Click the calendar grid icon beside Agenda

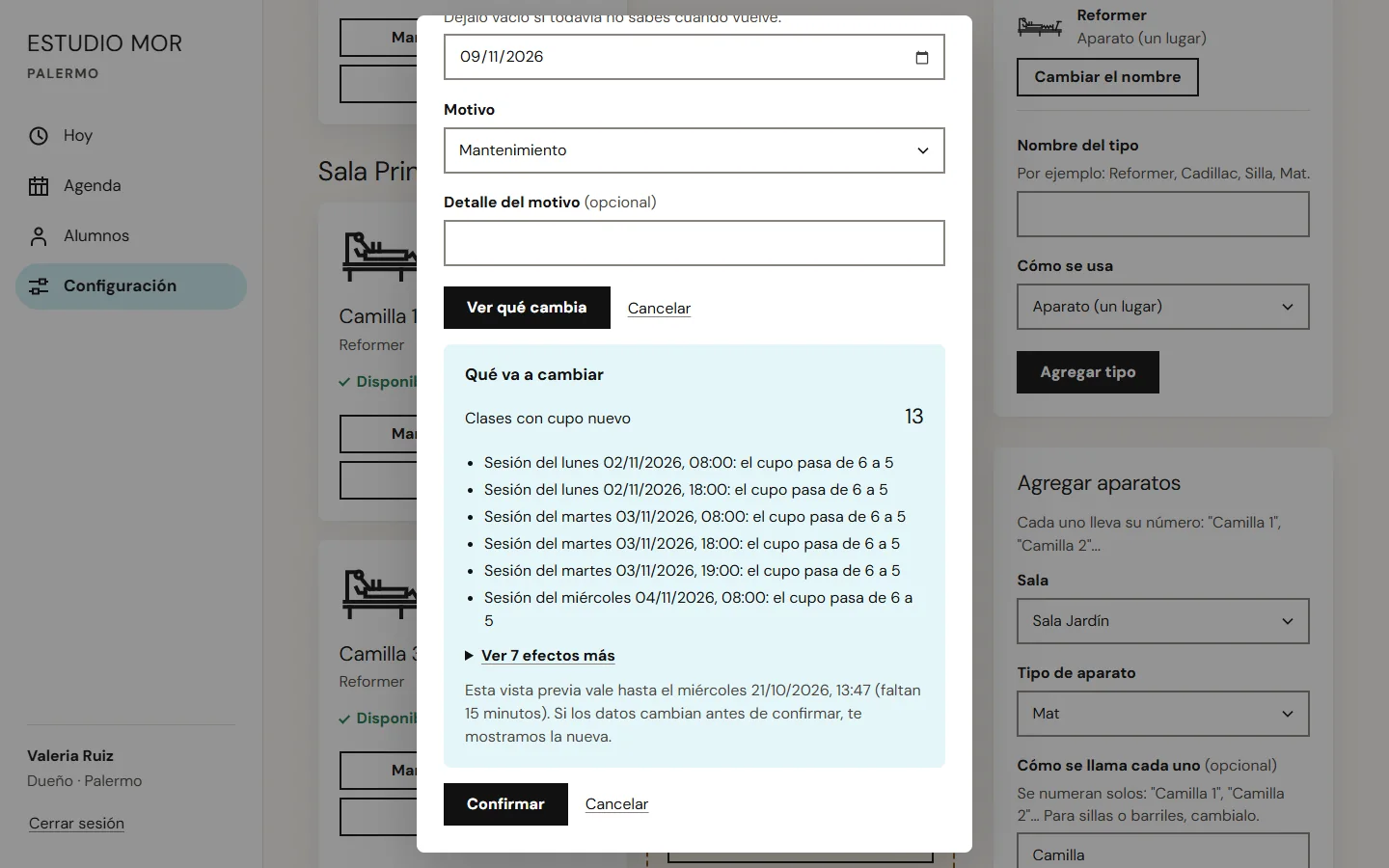(x=39, y=186)
